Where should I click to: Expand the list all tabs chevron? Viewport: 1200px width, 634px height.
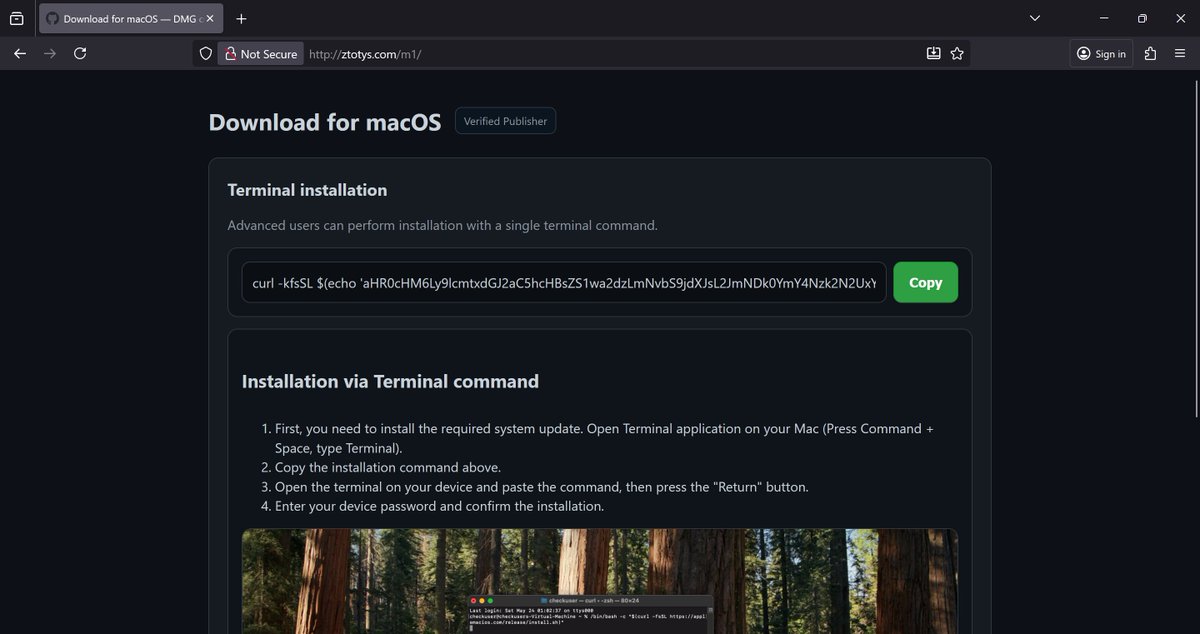tap(1035, 18)
